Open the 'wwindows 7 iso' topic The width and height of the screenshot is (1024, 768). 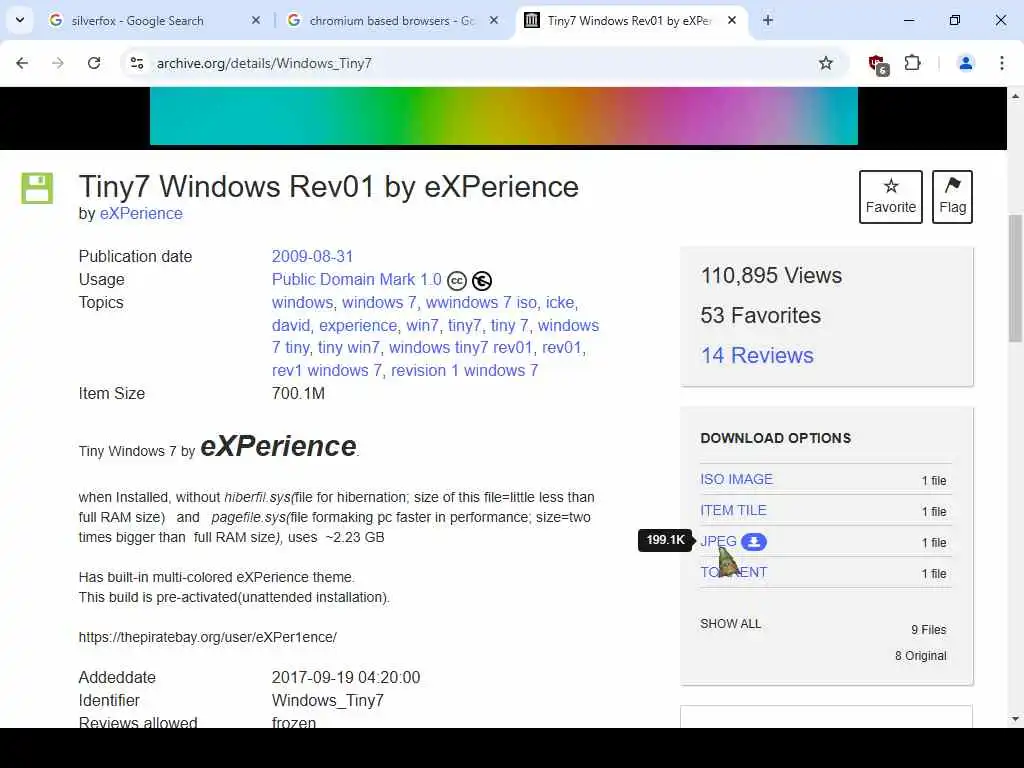tap(481, 302)
